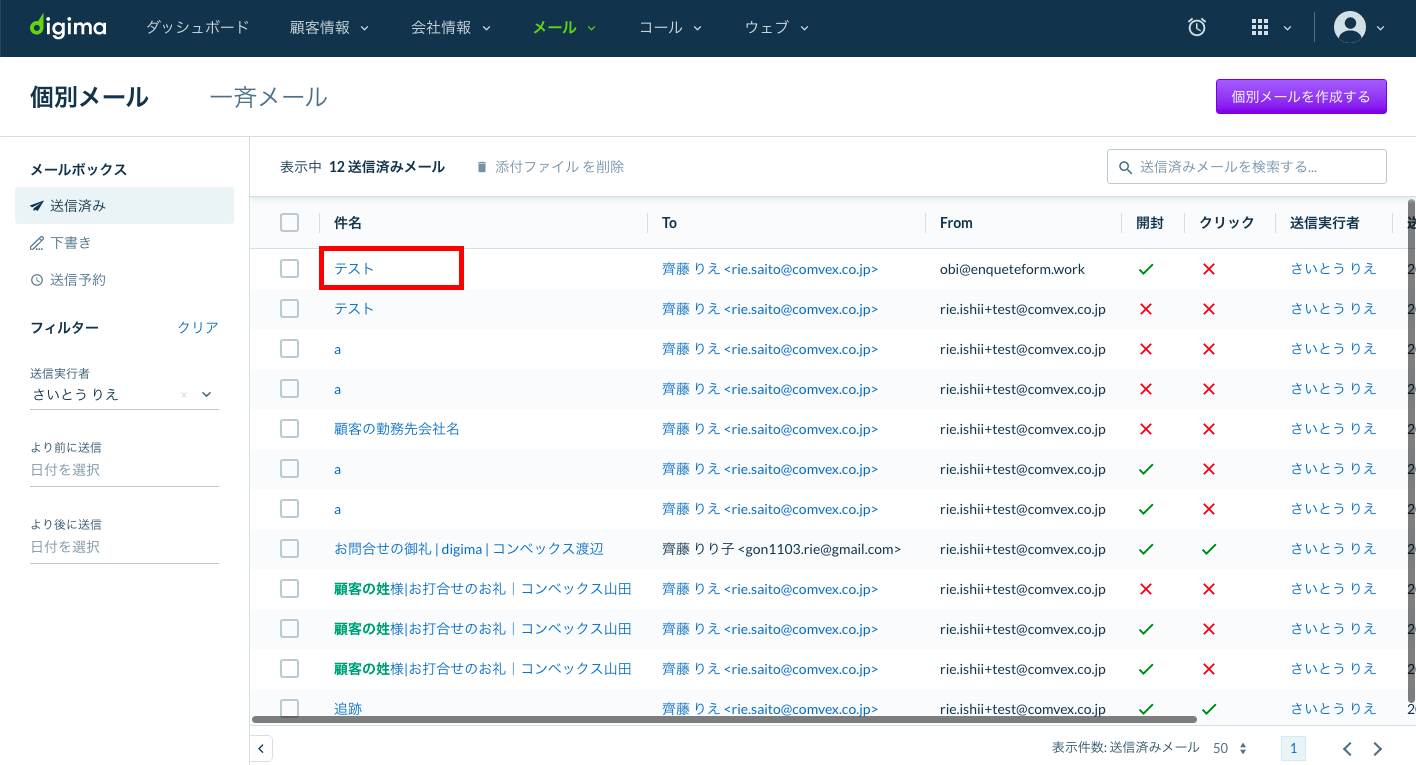Select the 送信済み mailbox
Viewport: 1416px width, 765px height.
[x=124, y=206]
